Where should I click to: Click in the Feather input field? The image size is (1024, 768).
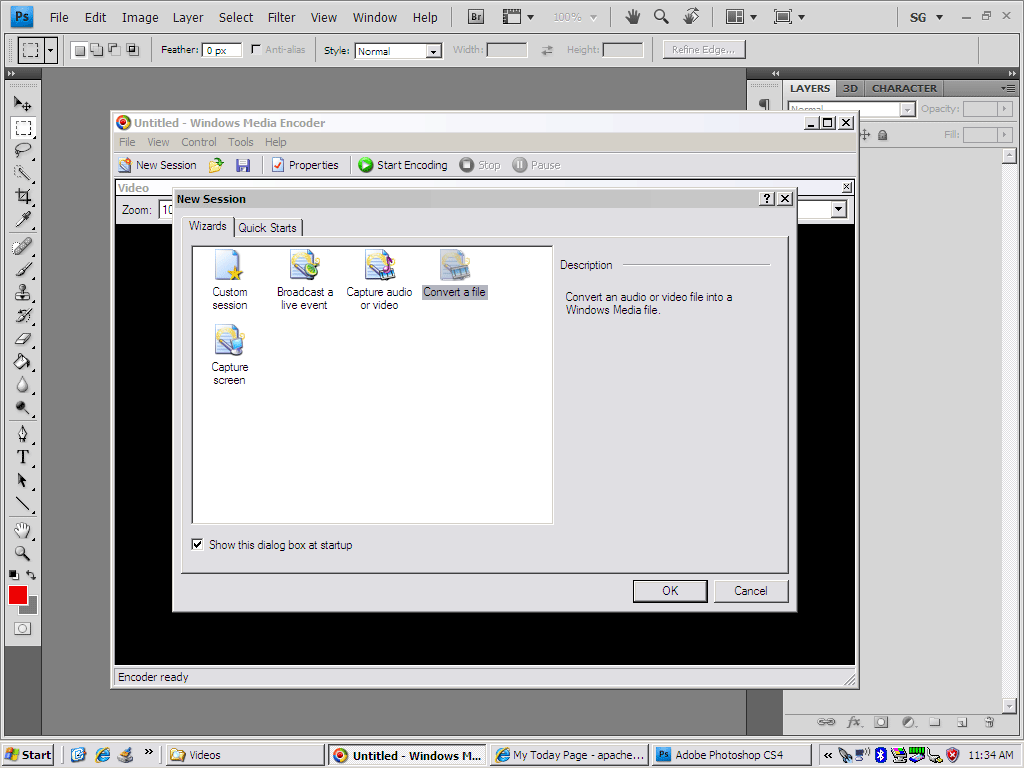222,50
